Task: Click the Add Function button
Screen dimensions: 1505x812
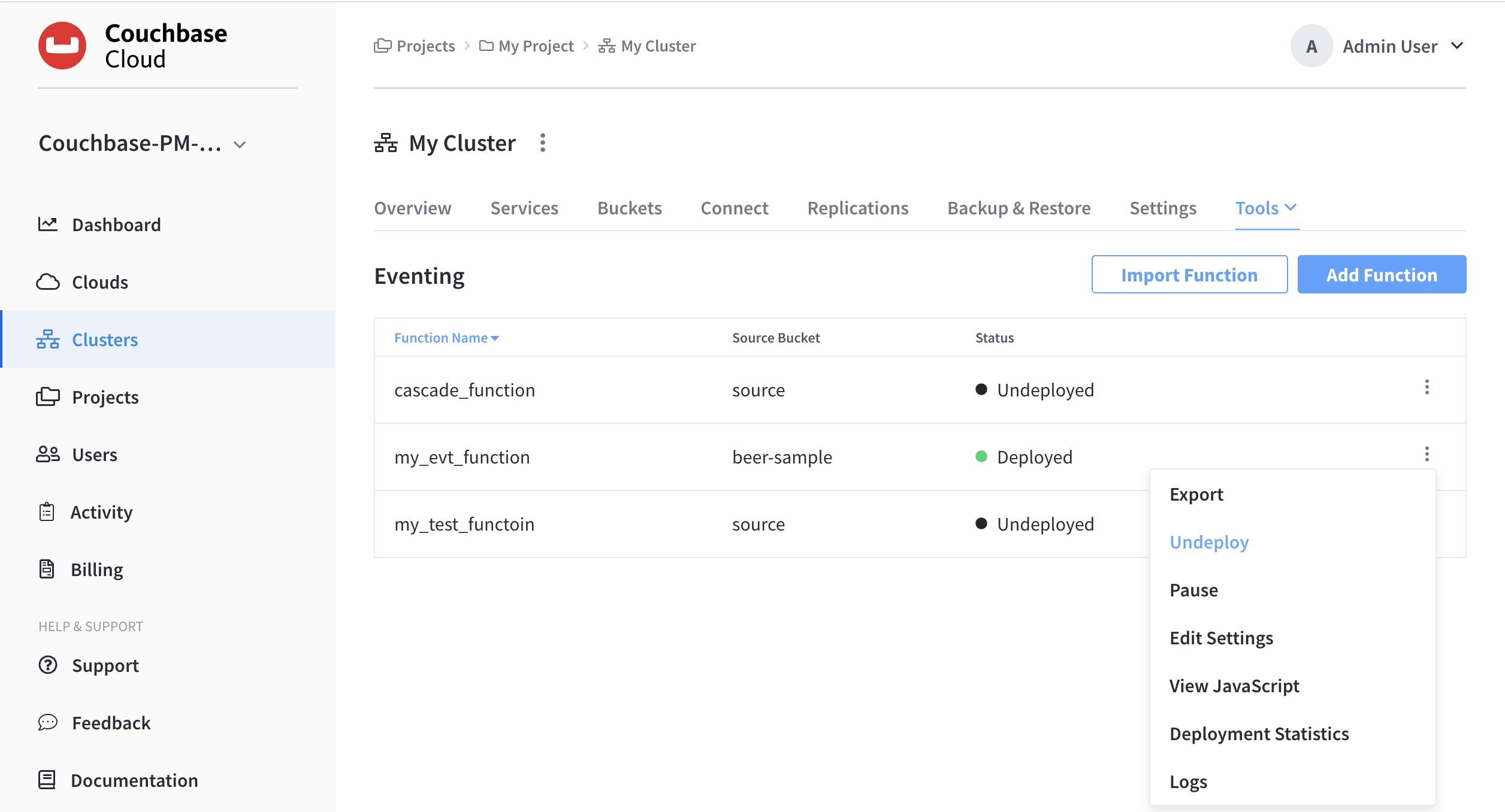Action: point(1382,275)
